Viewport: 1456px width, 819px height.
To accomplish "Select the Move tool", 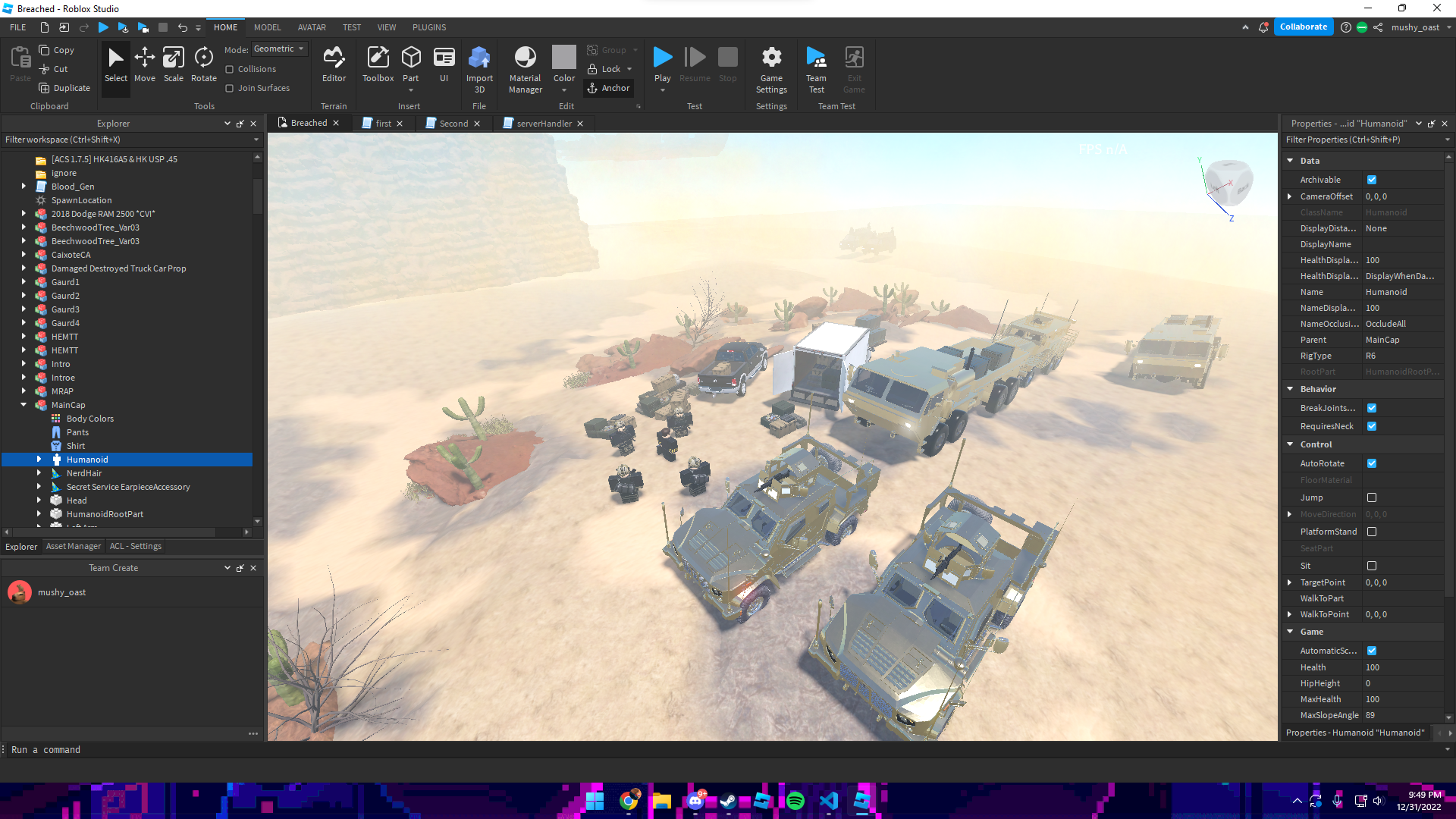I will pyautogui.click(x=144, y=64).
